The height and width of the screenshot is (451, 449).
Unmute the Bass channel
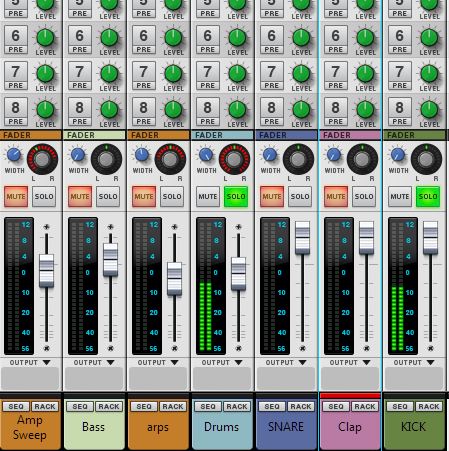[x=80, y=197]
